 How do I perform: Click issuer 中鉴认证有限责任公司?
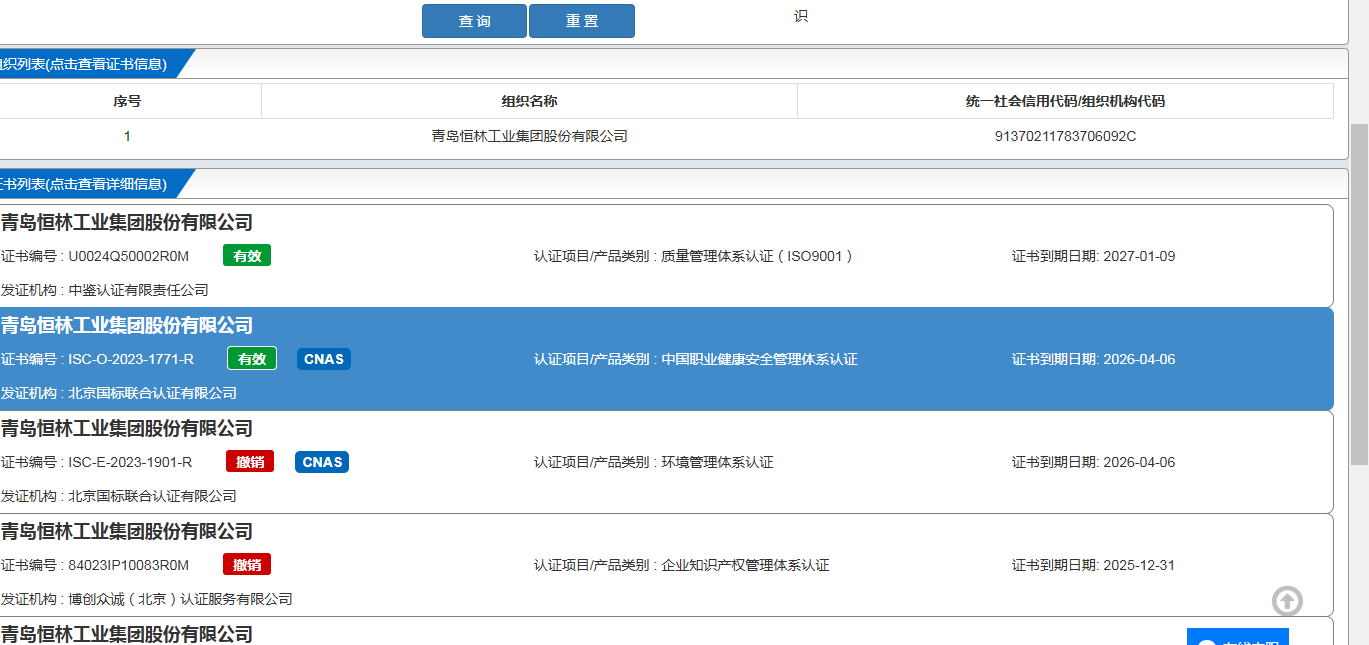point(138,290)
